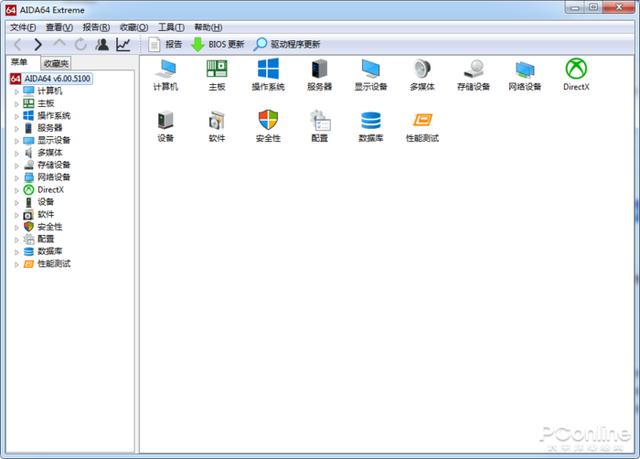640x459 pixels.
Task: Select 设备 in the left tree
Action: [45, 202]
